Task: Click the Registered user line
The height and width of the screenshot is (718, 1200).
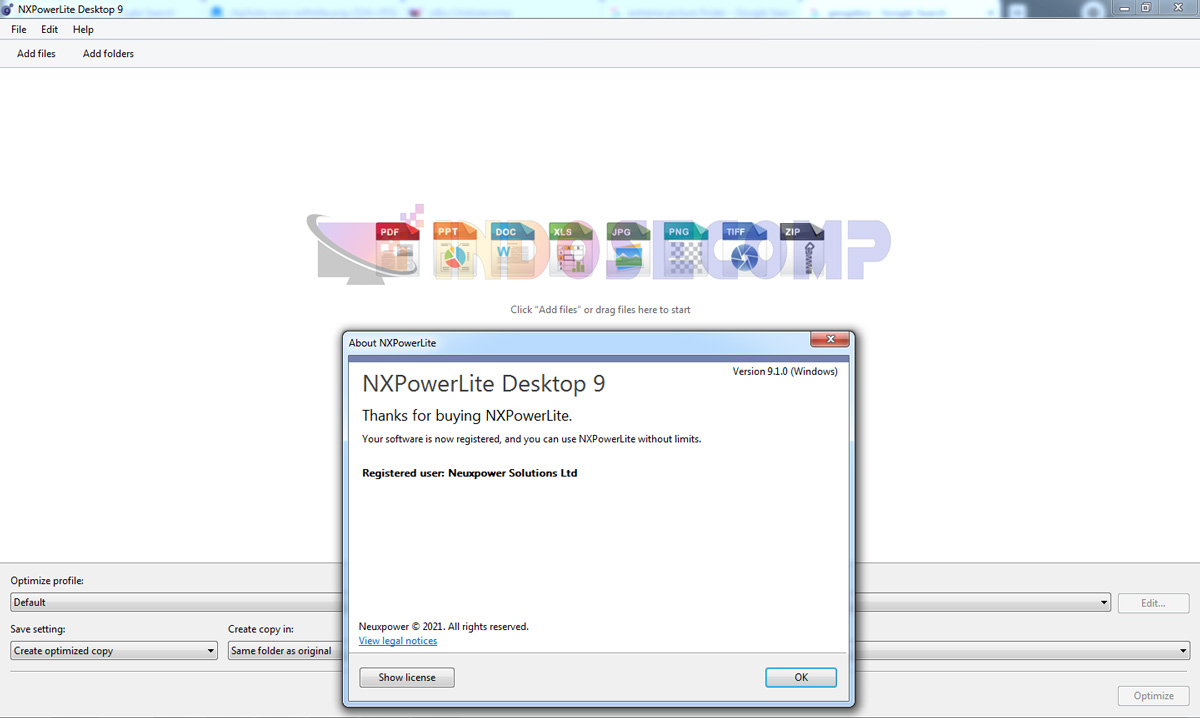Action: [470, 473]
